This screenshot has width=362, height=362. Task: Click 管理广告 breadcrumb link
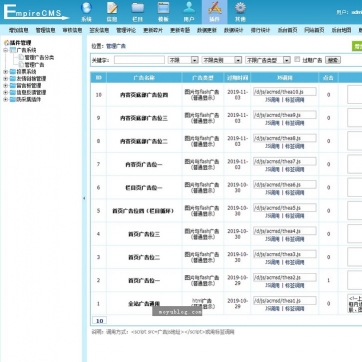[116, 46]
